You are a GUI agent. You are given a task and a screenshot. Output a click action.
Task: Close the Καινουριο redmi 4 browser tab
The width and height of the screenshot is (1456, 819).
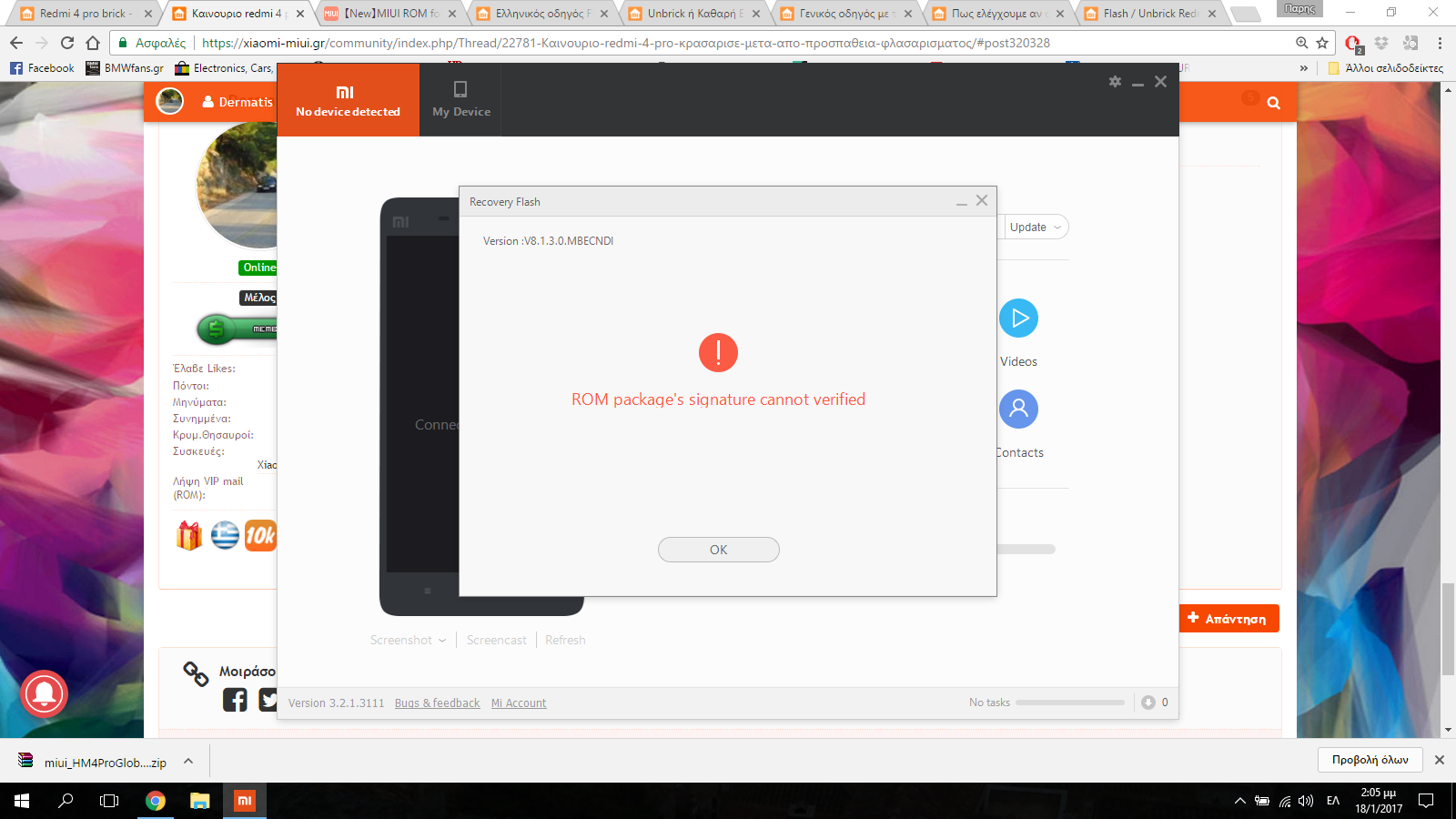point(300,14)
